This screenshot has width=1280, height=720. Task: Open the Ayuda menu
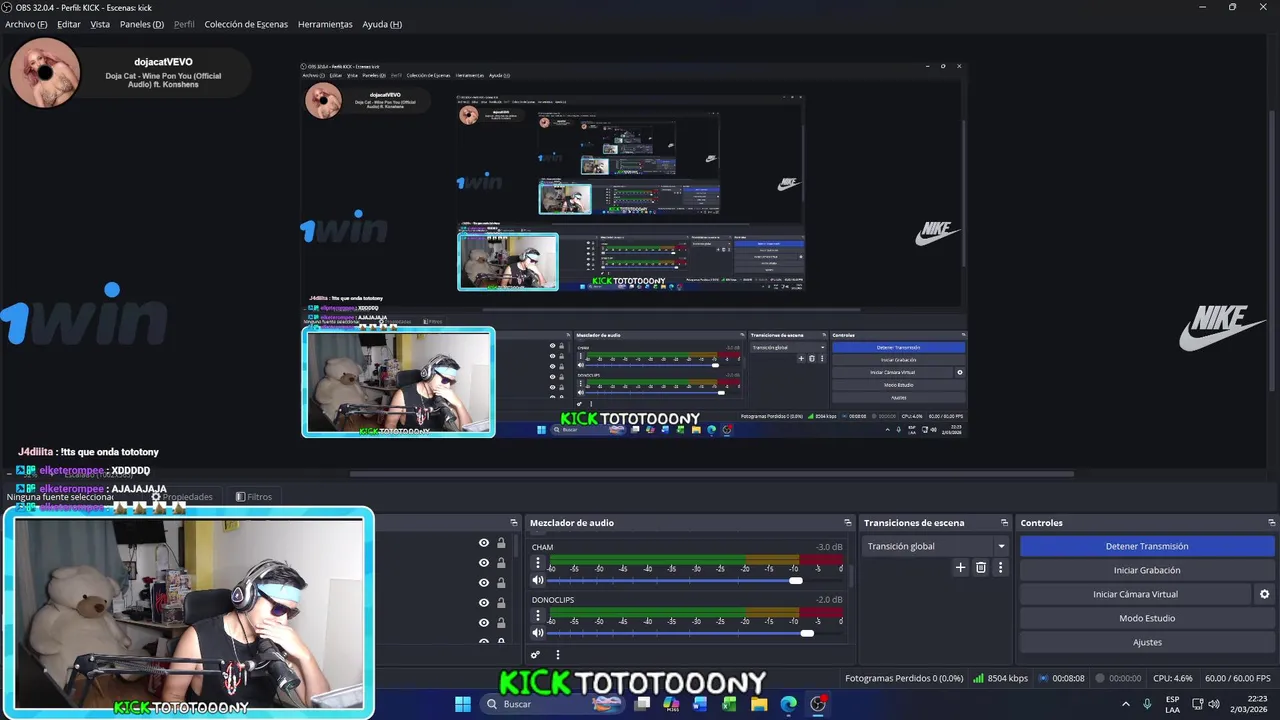pyautogui.click(x=382, y=24)
